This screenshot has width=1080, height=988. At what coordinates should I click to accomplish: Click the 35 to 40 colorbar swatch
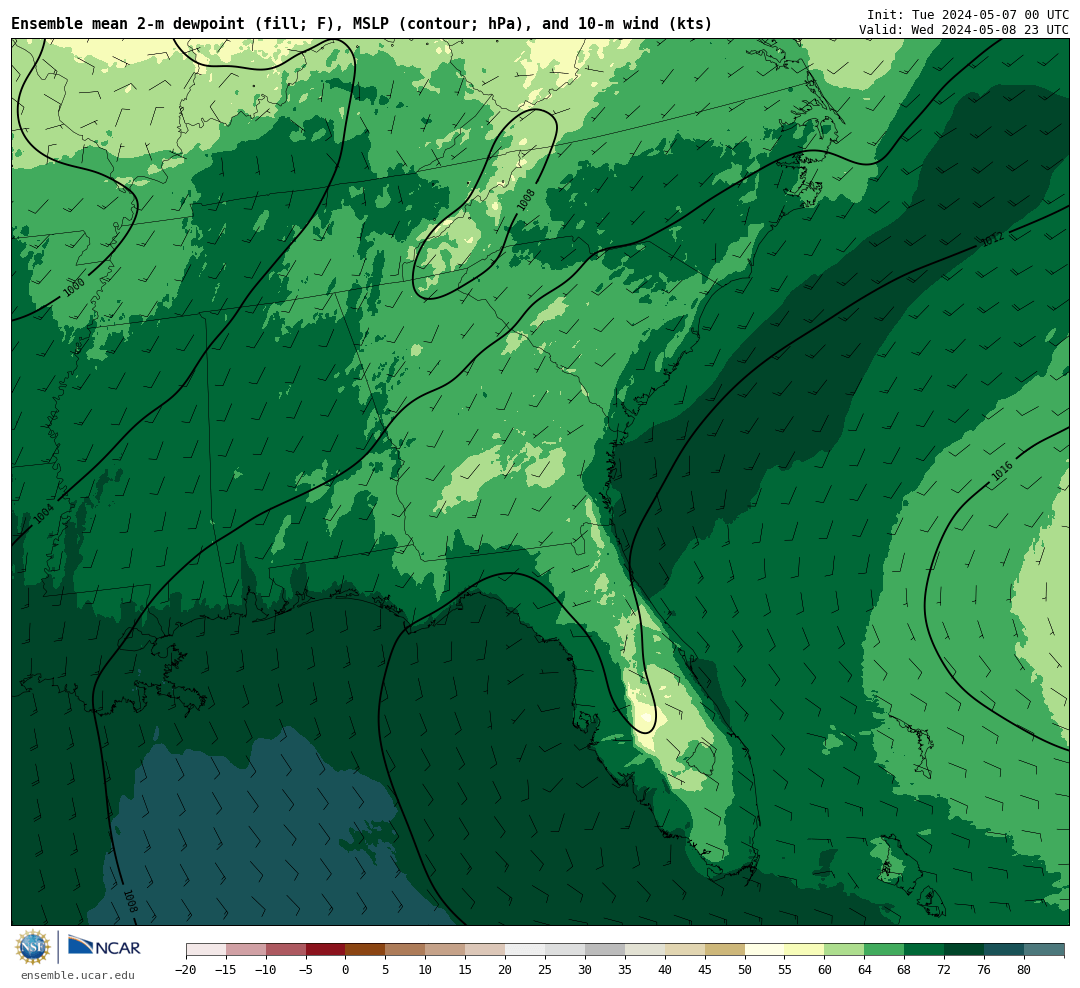[645, 950]
